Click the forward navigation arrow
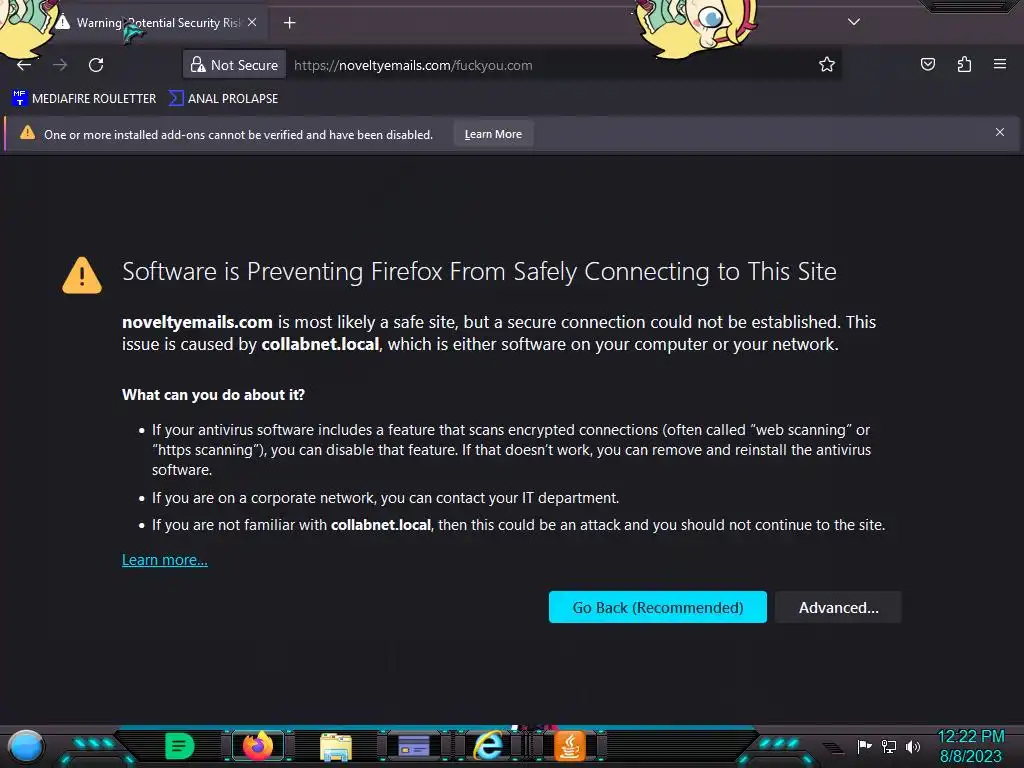 coord(60,65)
